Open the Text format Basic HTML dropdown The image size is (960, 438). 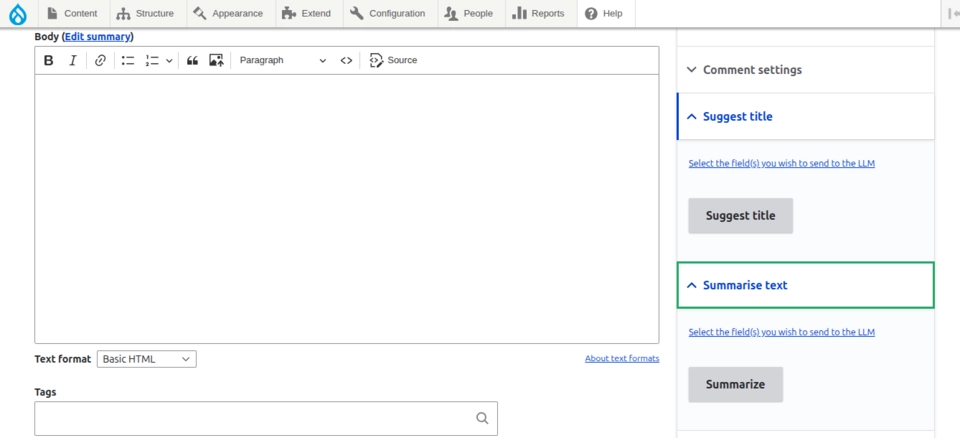147,359
